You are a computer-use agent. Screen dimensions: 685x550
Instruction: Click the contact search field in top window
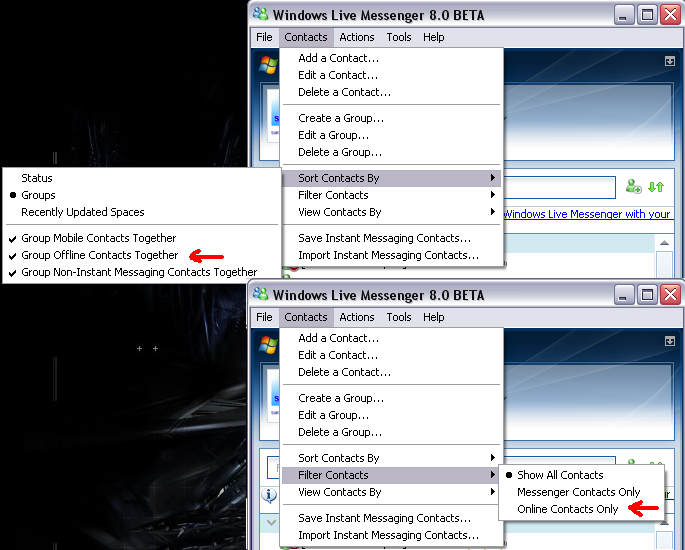click(x=560, y=187)
